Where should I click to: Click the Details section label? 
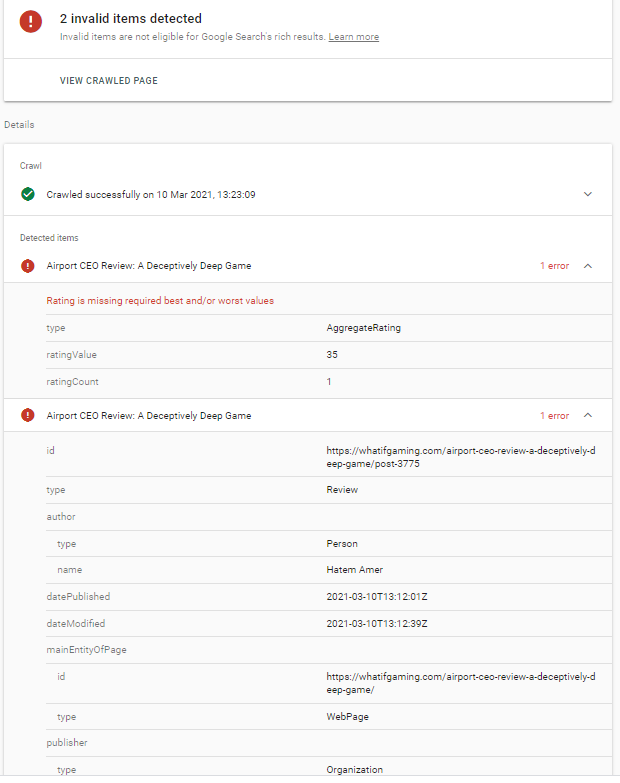(x=19, y=125)
